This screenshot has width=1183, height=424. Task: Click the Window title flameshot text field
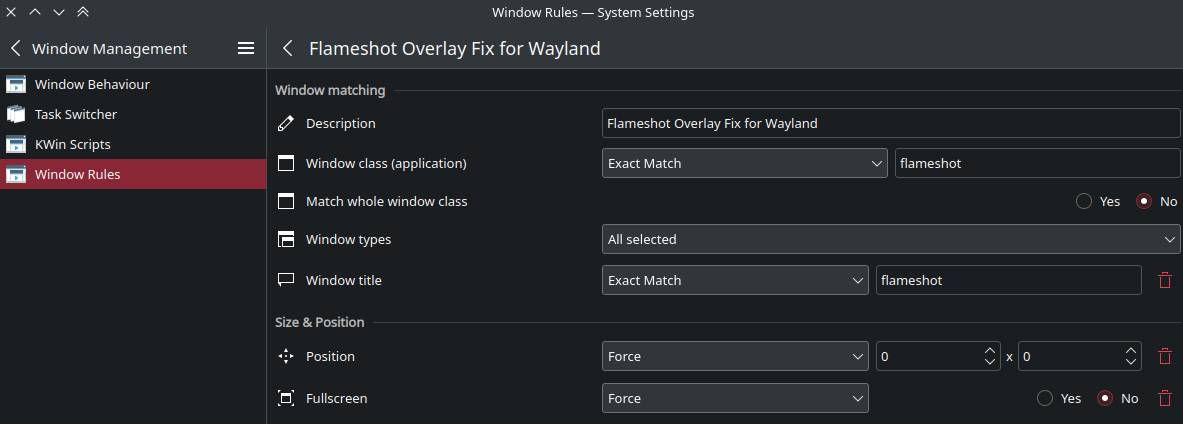click(x=1008, y=281)
